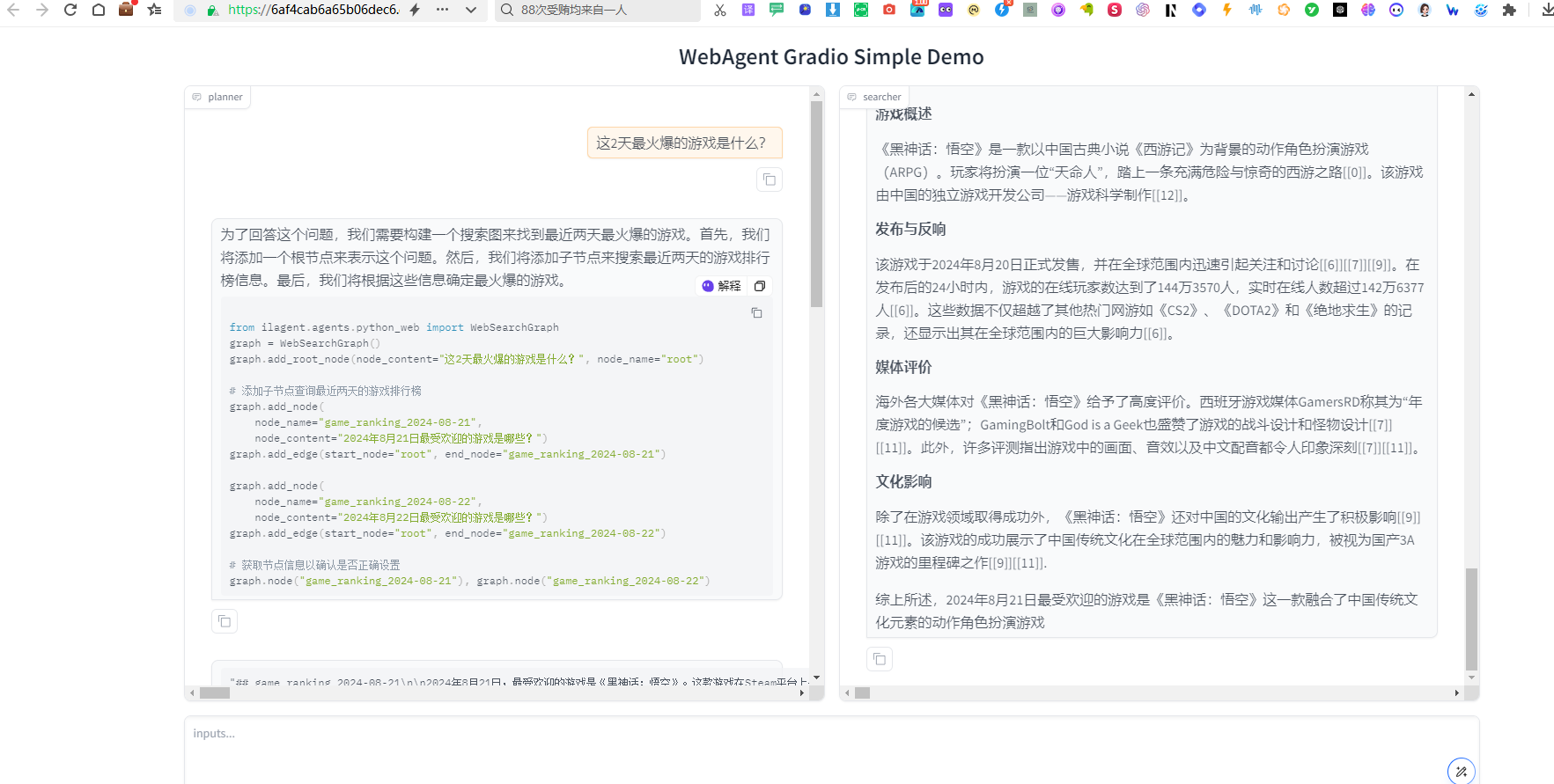Viewport: 1554px width, 784px height.
Task: Click the 解释 explain button on code block
Action: point(722,286)
